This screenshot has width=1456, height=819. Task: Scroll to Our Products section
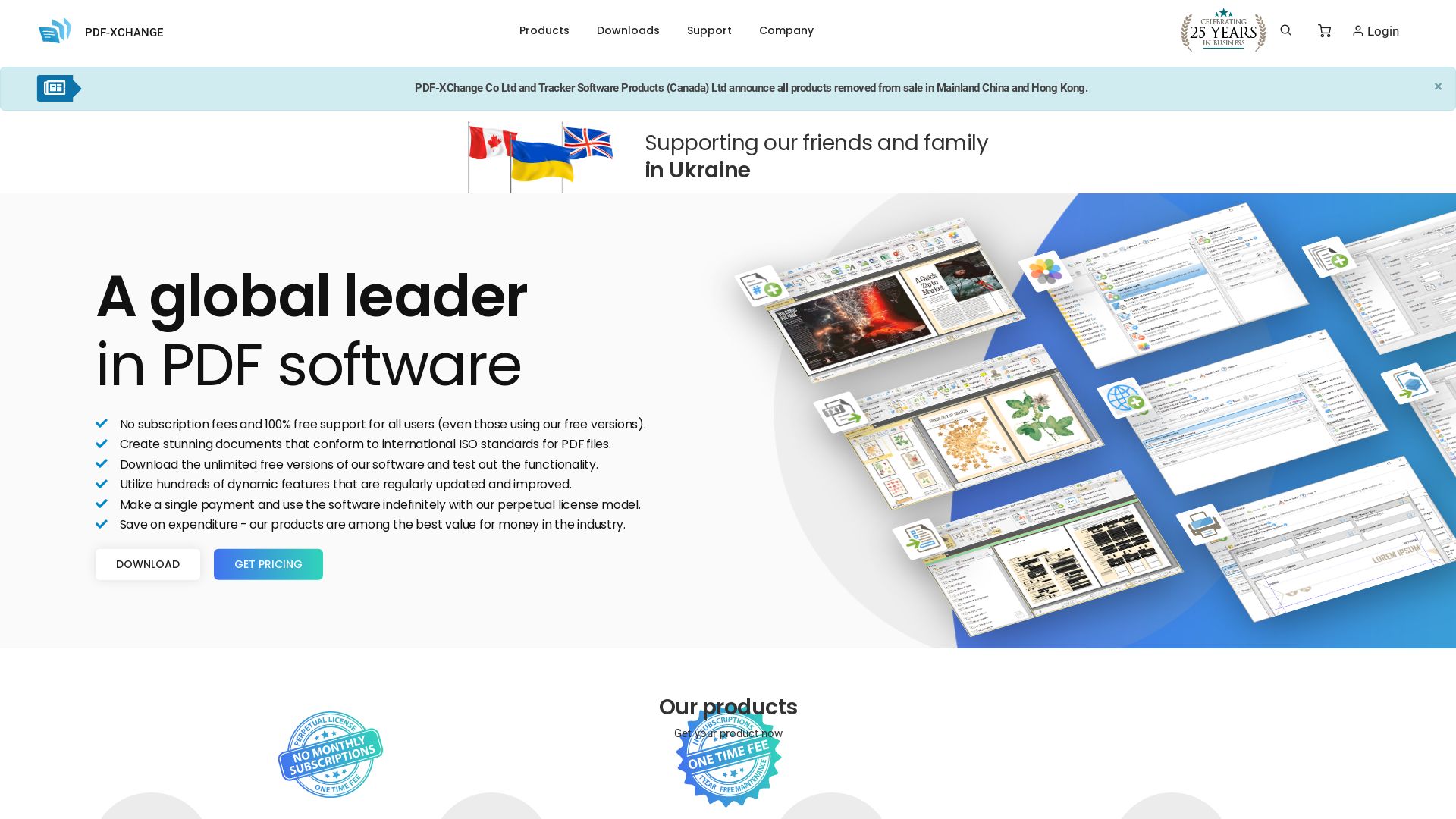(728, 707)
